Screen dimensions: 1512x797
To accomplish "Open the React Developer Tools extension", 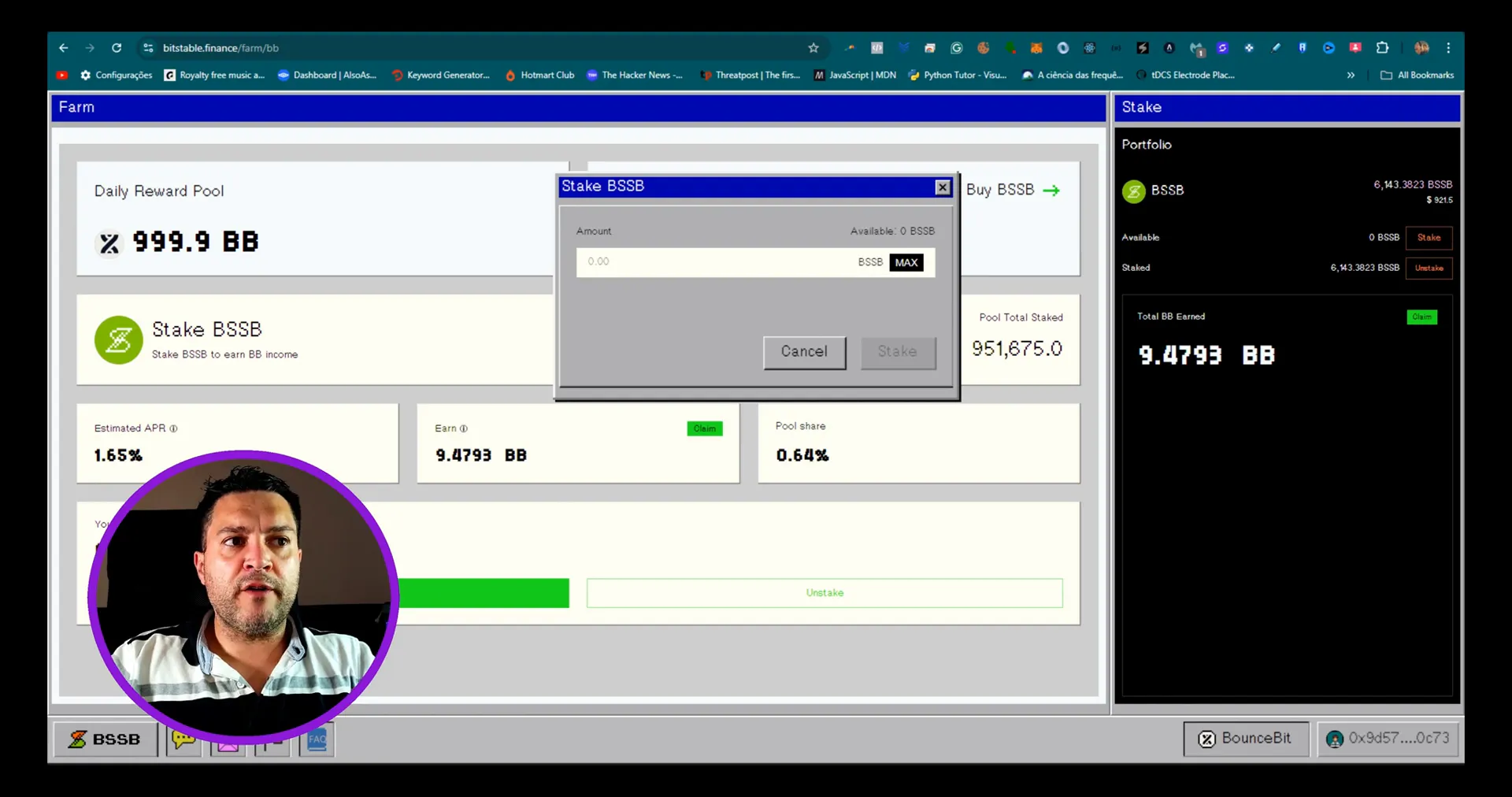I will click(1089, 48).
